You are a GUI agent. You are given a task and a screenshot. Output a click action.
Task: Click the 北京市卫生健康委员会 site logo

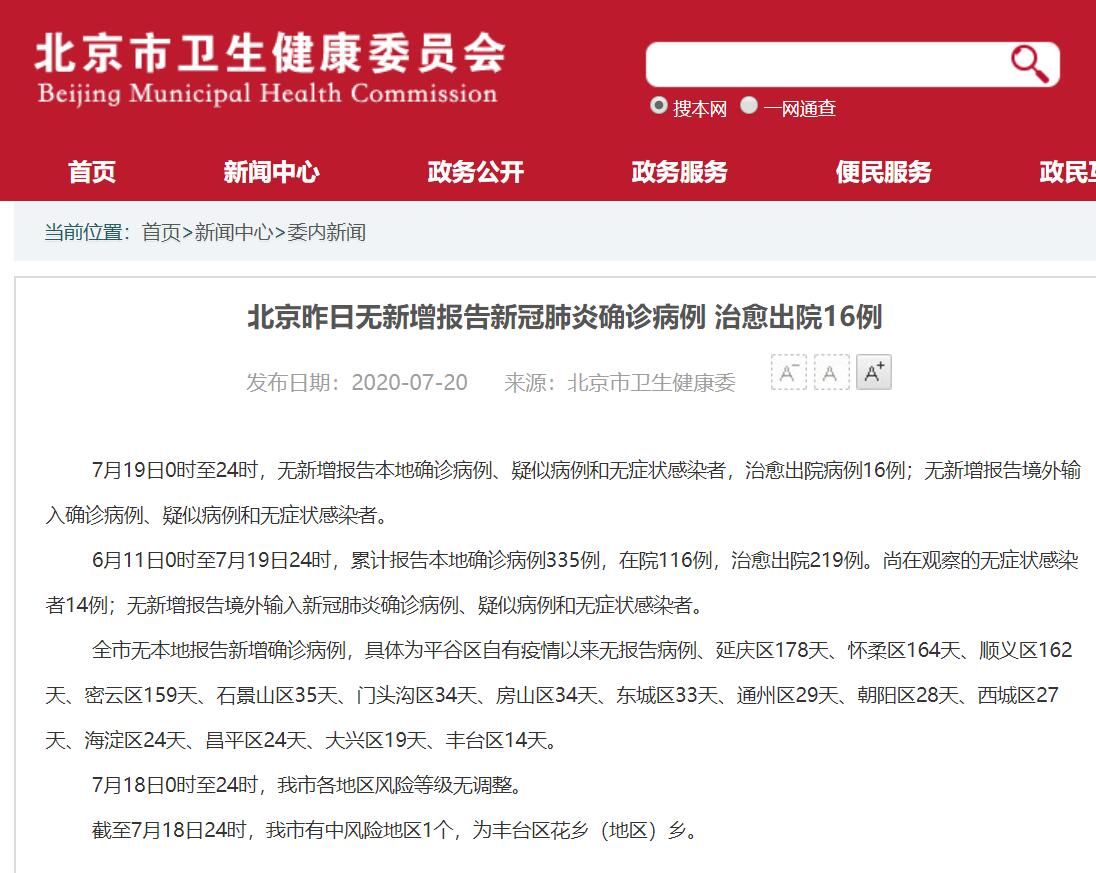268,68
